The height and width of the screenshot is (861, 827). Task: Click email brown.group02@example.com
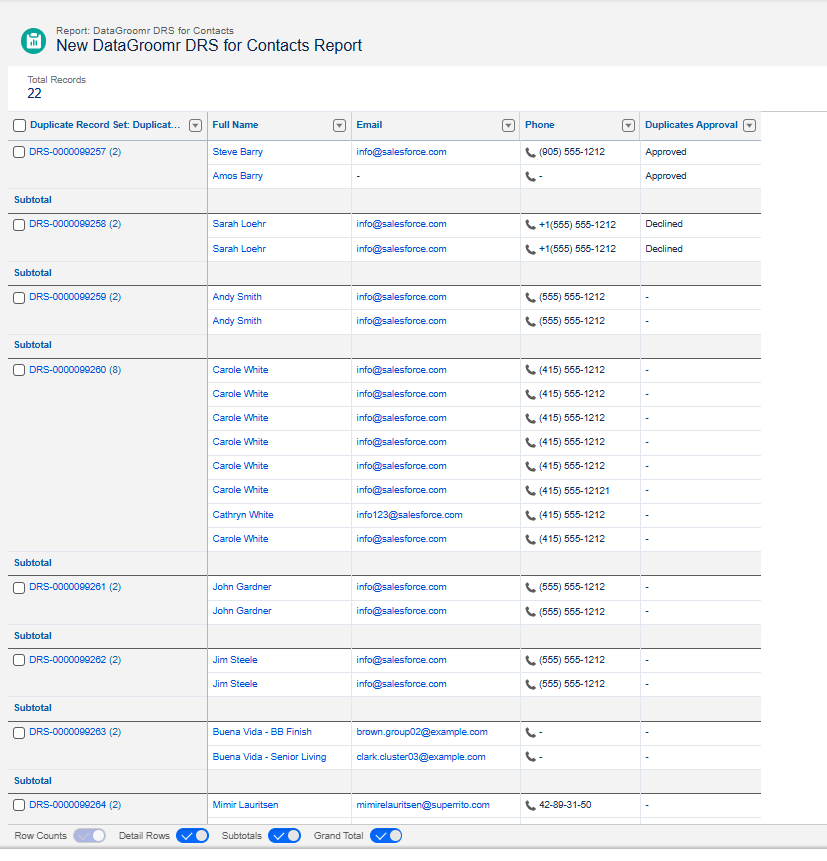point(422,731)
